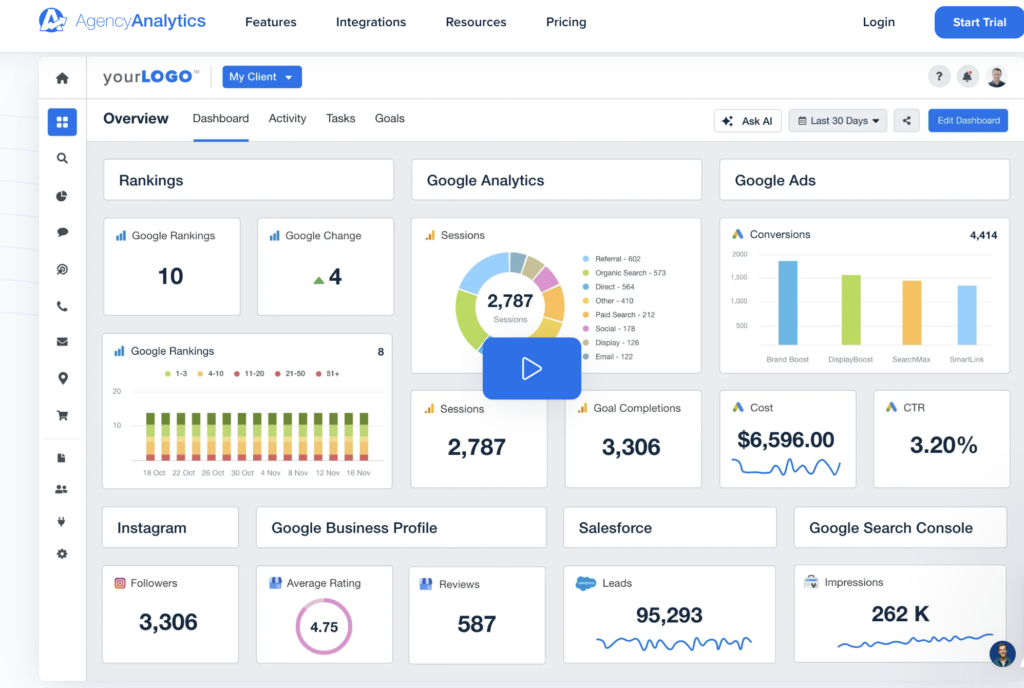This screenshot has height=688, width=1024.
Task: Select the dashboard grid icon in the sidebar
Action: [x=62, y=122]
